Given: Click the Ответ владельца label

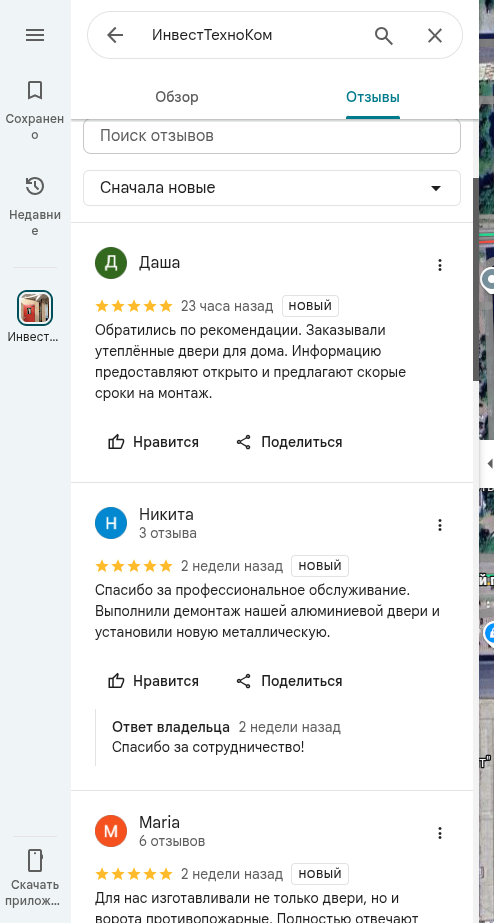Looking at the screenshot, I should coord(171,727).
